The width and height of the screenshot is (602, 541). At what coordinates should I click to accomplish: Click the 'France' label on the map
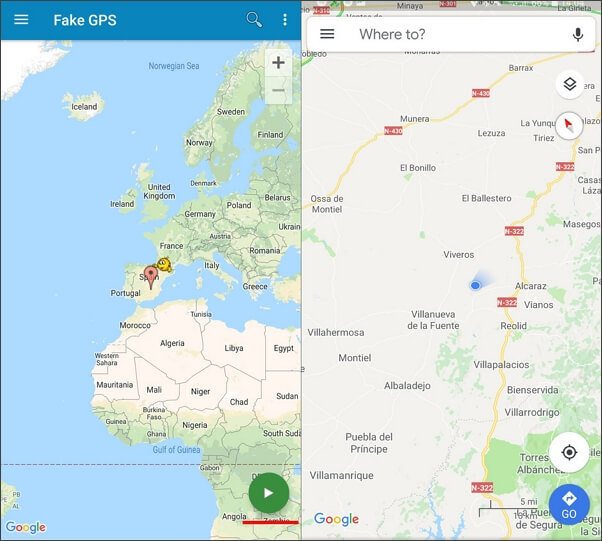tap(171, 246)
